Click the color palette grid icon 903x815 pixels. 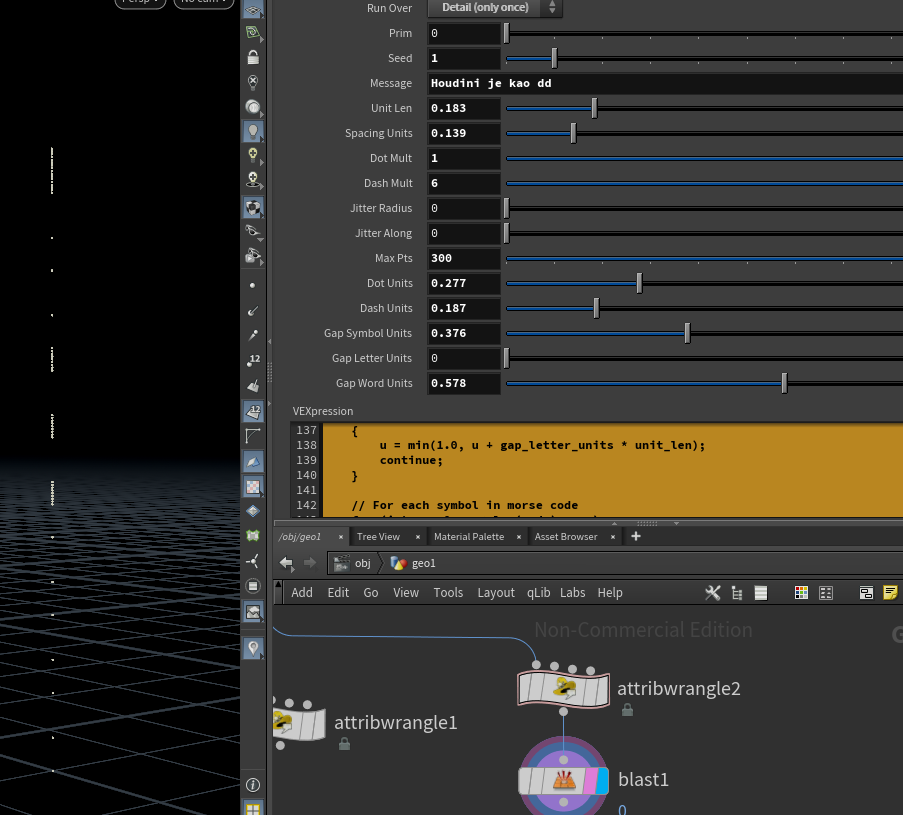(x=801, y=593)
